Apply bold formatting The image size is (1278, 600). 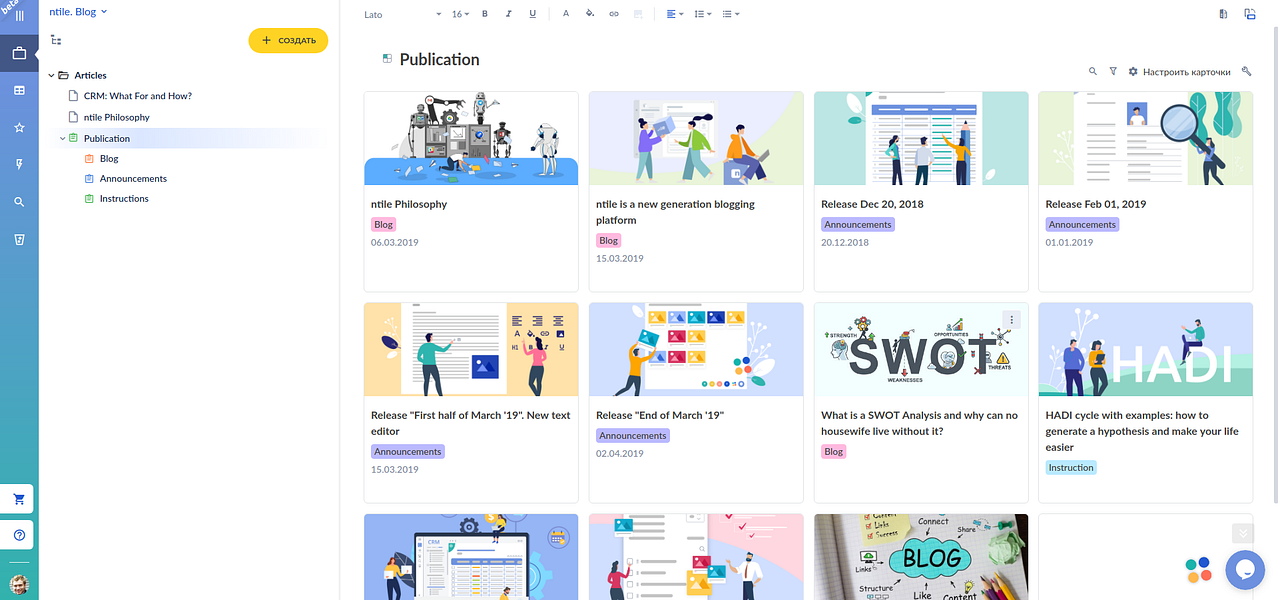pyautogui.click(x=485, y=14)
